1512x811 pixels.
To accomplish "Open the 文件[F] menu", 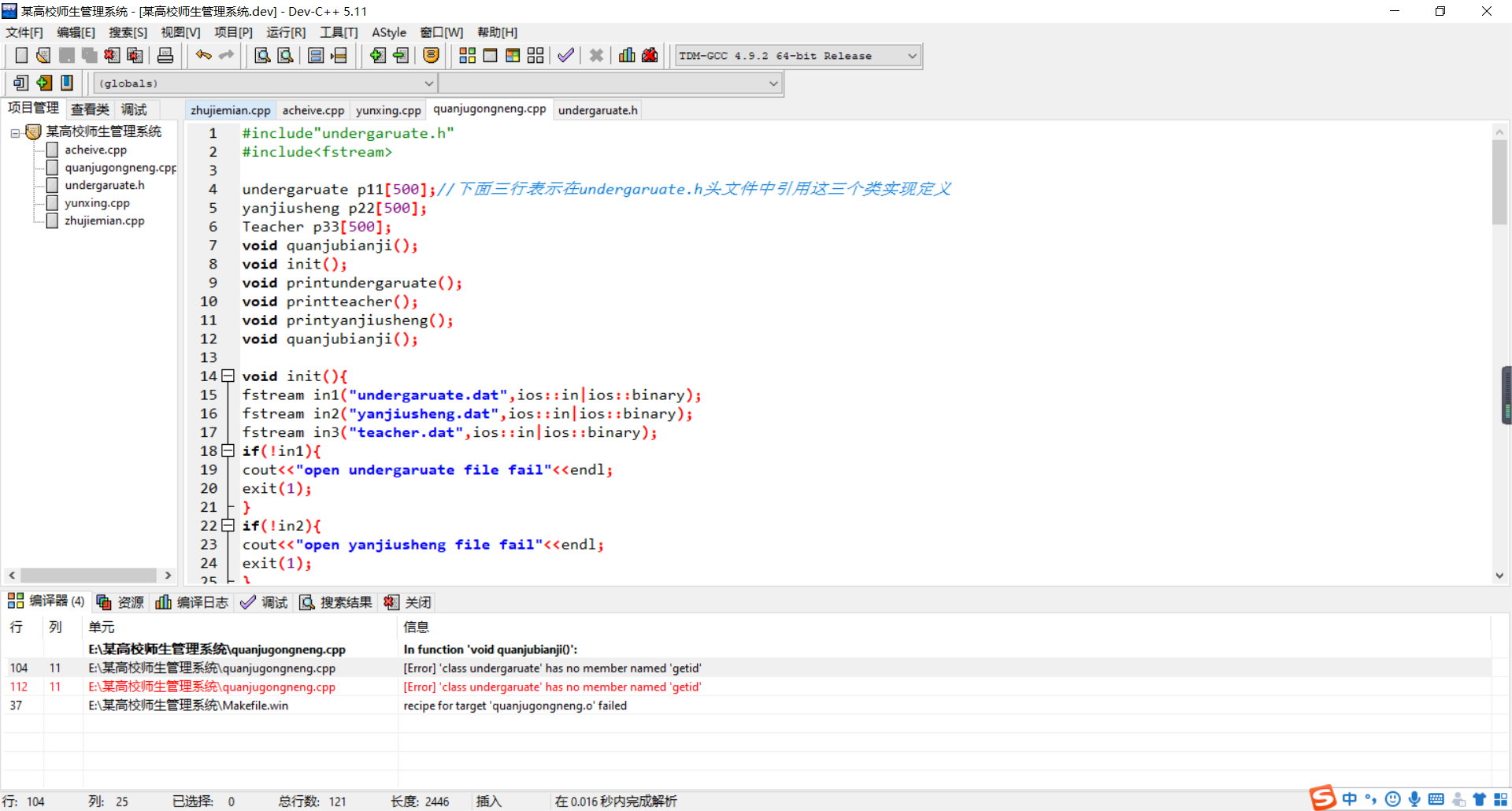I will [x=24, y=32].
